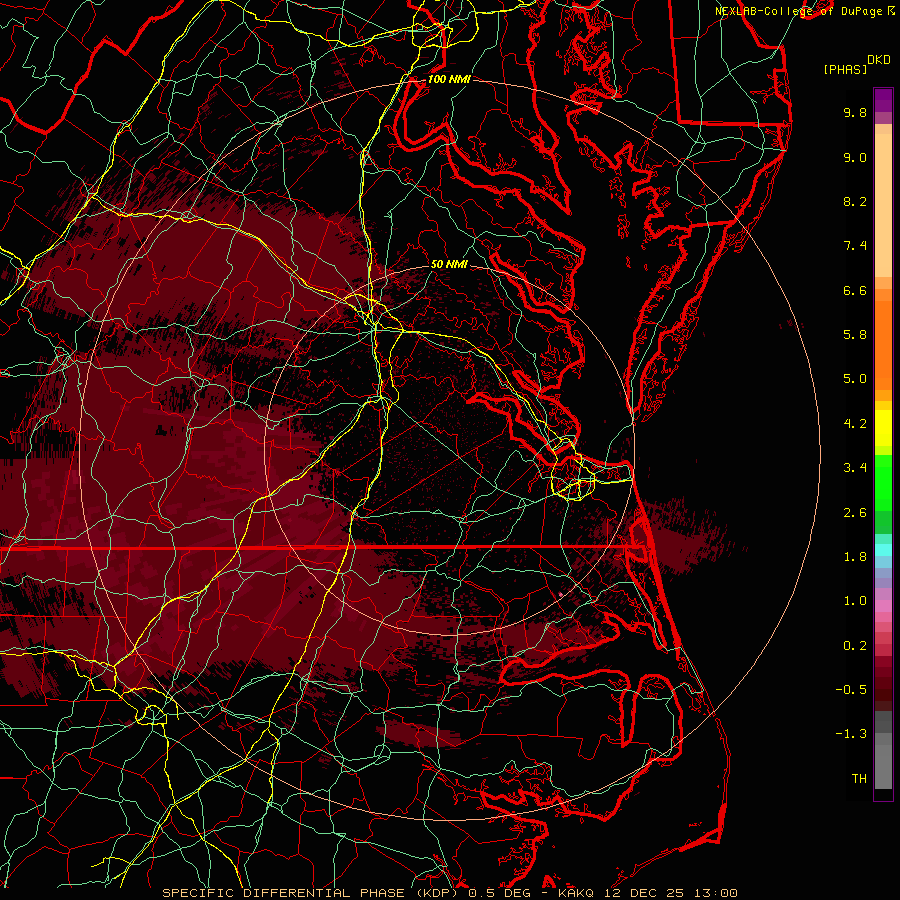Click the 12 DEC 25 13:00 timestamp
This screenshot has height=900, width=900.
point(669,893)
